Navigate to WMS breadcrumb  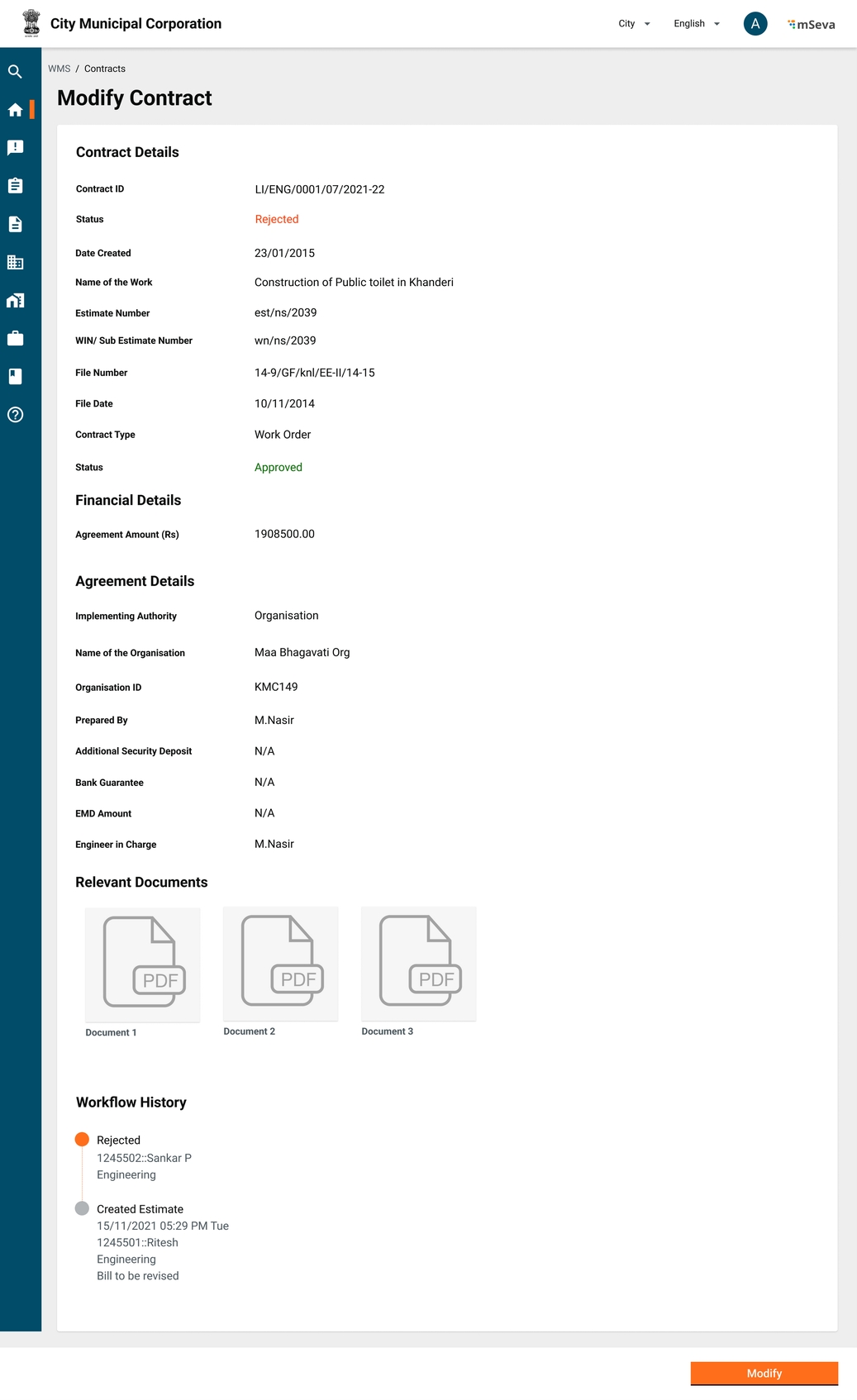pyautogui.click(x=59, y=69)
